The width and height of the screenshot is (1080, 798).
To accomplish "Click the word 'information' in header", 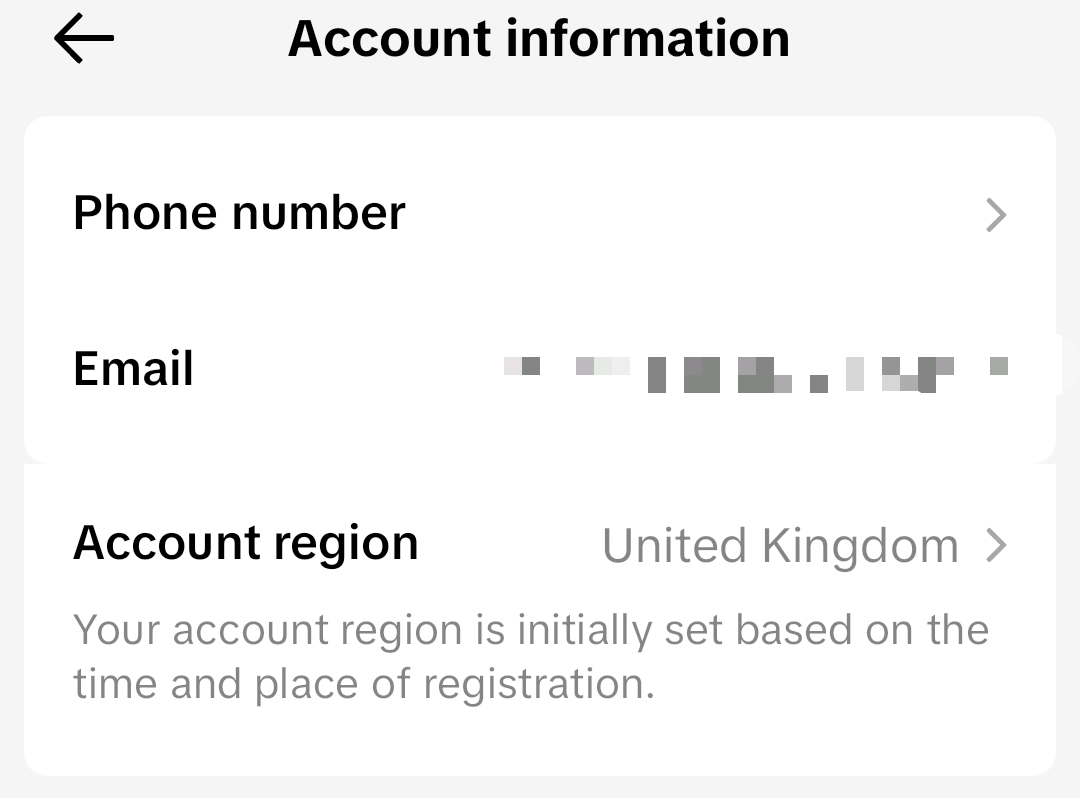I will (x=648, y=39).
